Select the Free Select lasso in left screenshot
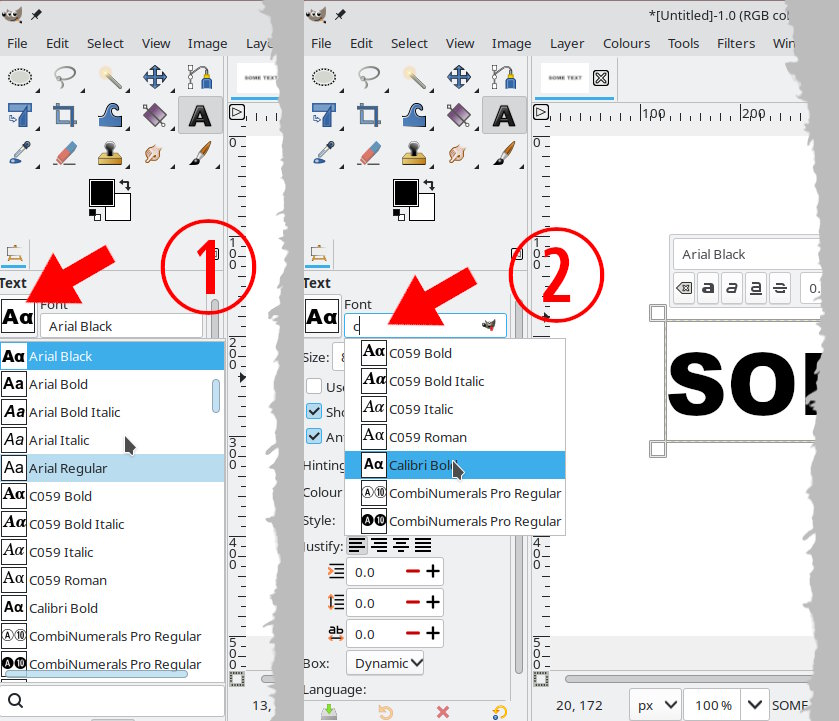The height and width of the screenshot is (721, 839). tap(65, 78)
